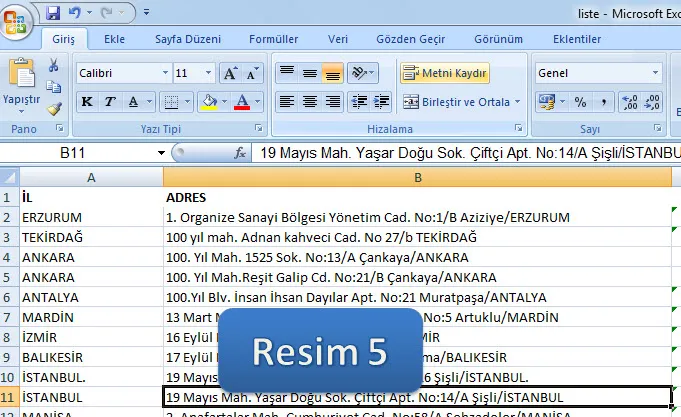The height and width of the screenshot is (417, 681).
Task: Click the Save icon in quick access toolbar
Action: [53, 13]
